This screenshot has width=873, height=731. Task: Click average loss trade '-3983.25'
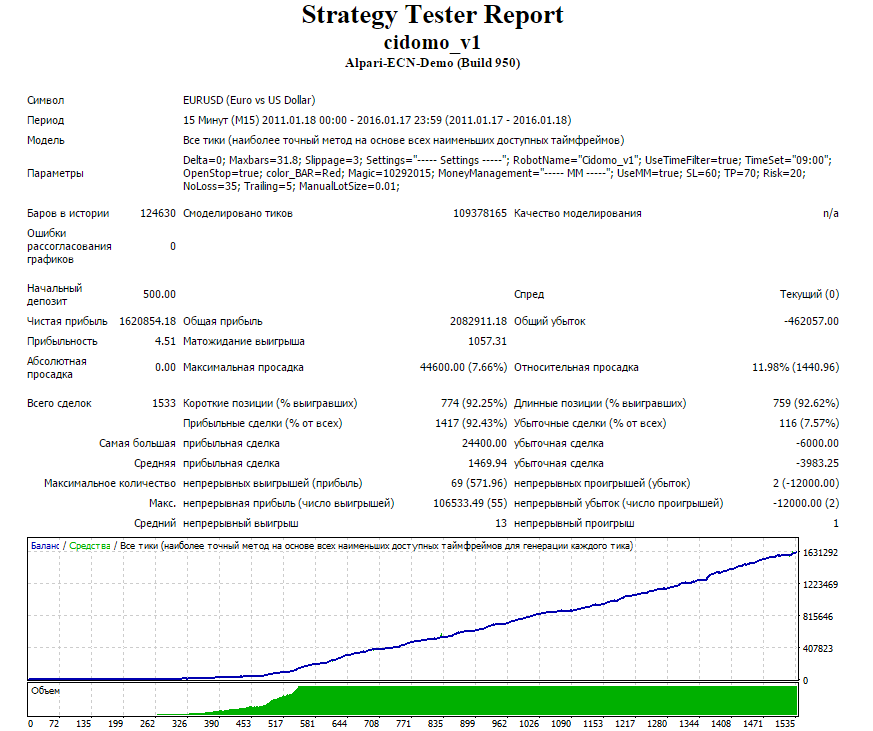click(817, 463)
